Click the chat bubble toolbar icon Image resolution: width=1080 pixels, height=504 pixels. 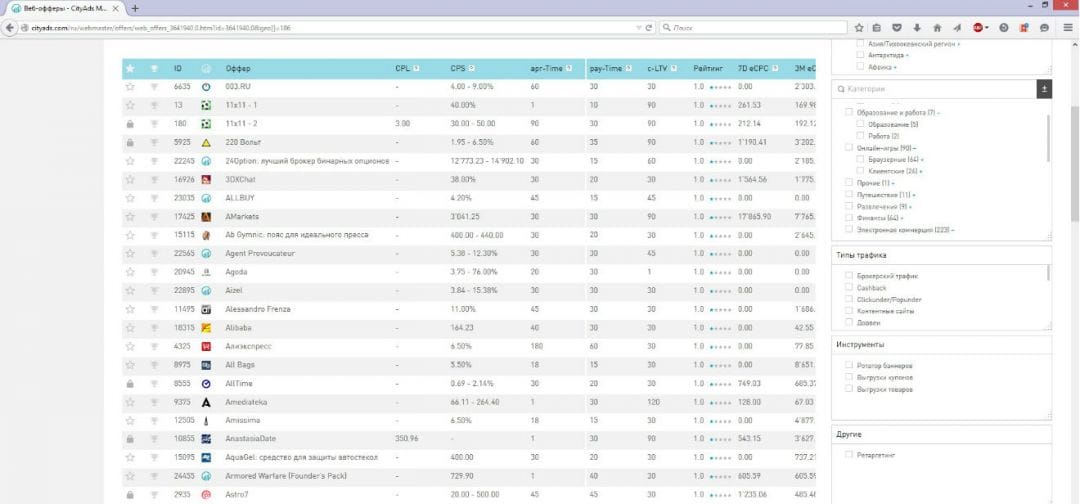(1044, 28)
